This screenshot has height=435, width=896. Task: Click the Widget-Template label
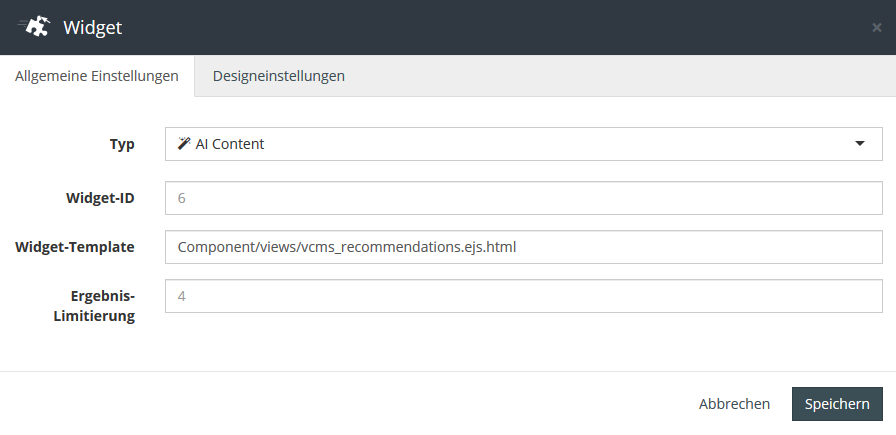click(x=75, y=246)
